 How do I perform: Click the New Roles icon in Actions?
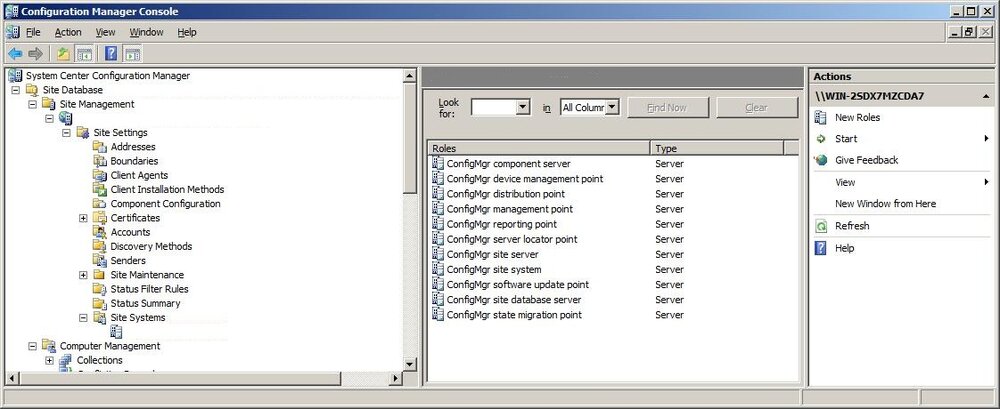pos(821,117)
